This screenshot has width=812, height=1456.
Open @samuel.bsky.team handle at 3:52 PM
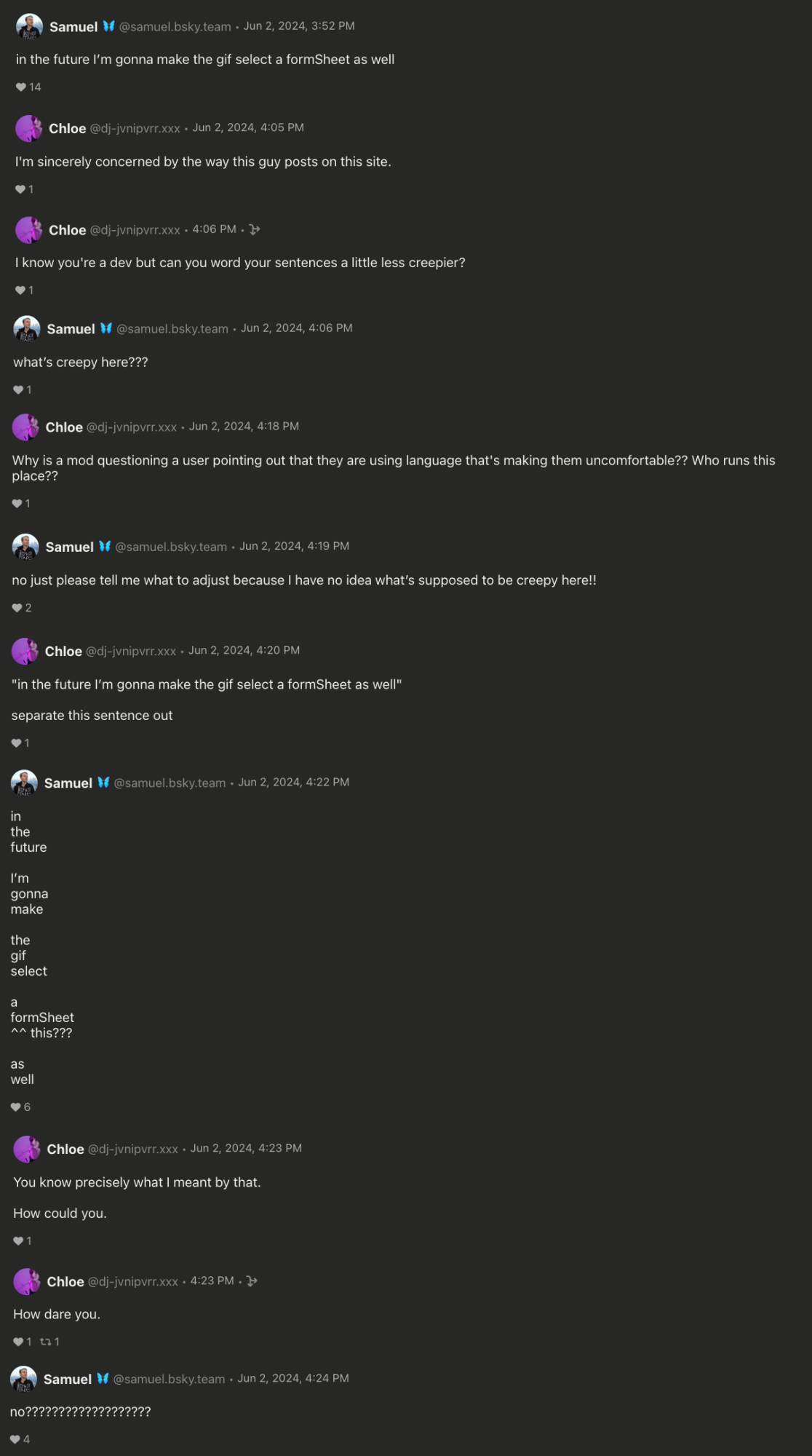175,27
